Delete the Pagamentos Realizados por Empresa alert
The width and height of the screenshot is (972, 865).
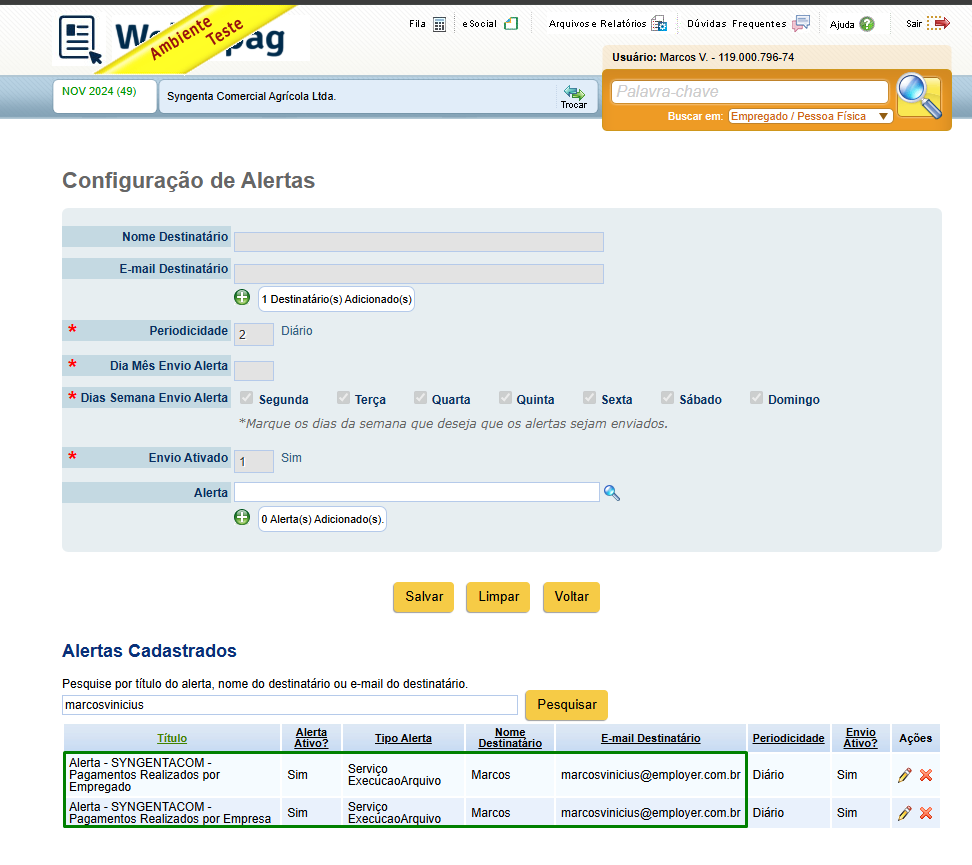tap(926, 813)
